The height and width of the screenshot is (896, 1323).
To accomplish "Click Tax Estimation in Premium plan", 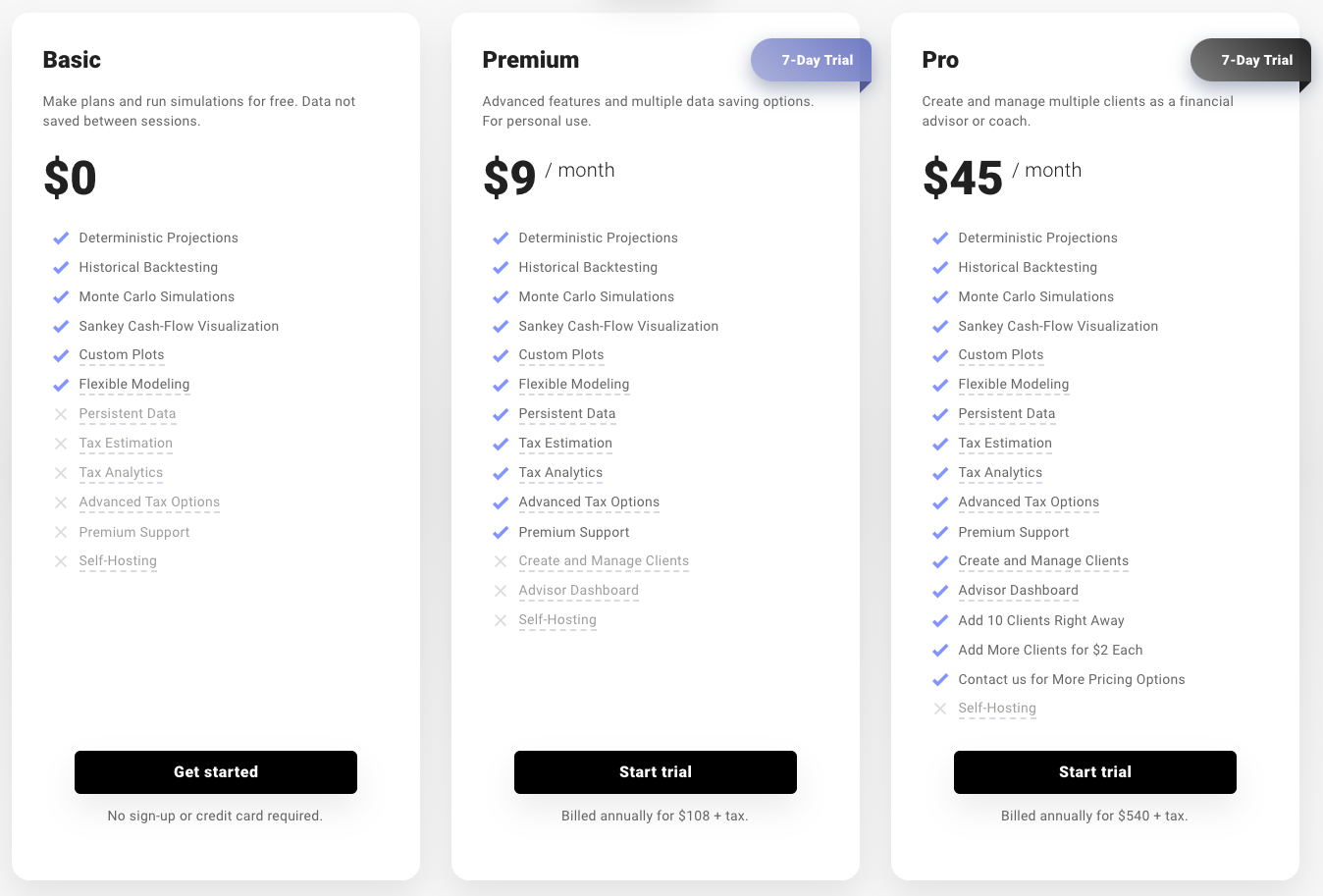I will click(565, 444).
